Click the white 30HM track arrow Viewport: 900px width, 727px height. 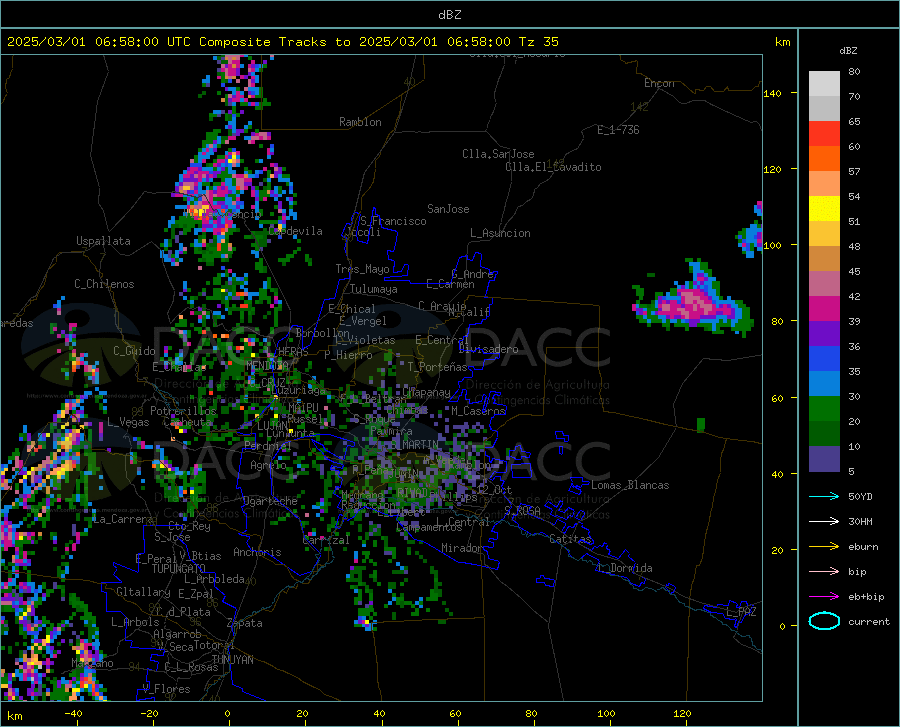coord(824,522)
